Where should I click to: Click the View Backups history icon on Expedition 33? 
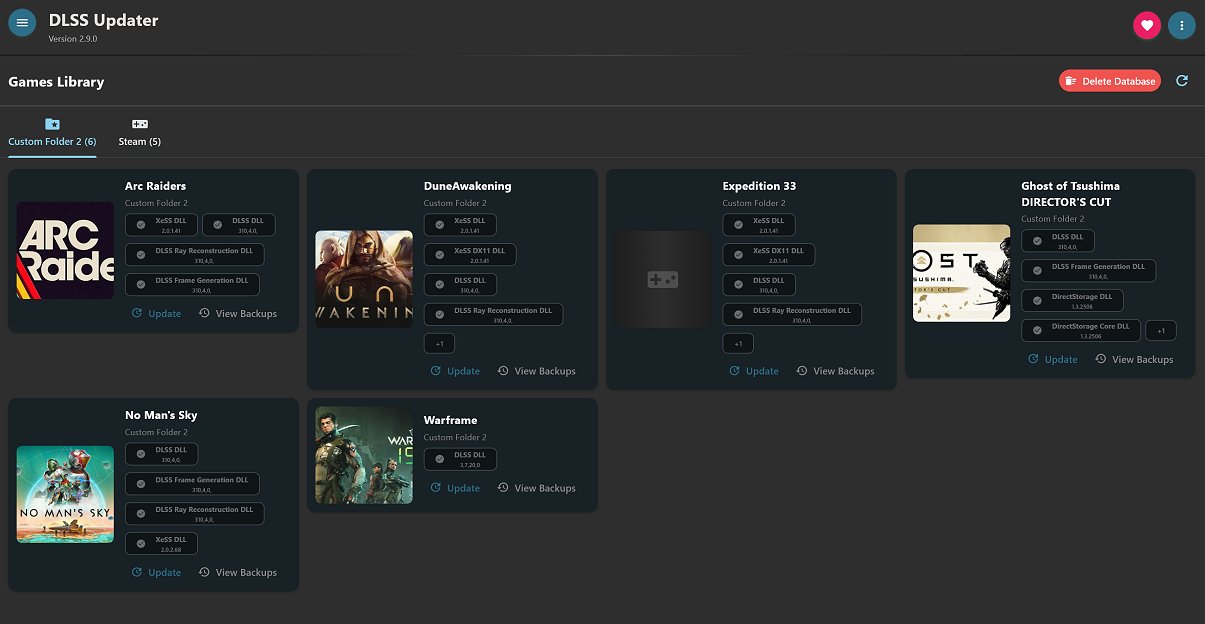(799, 370)
